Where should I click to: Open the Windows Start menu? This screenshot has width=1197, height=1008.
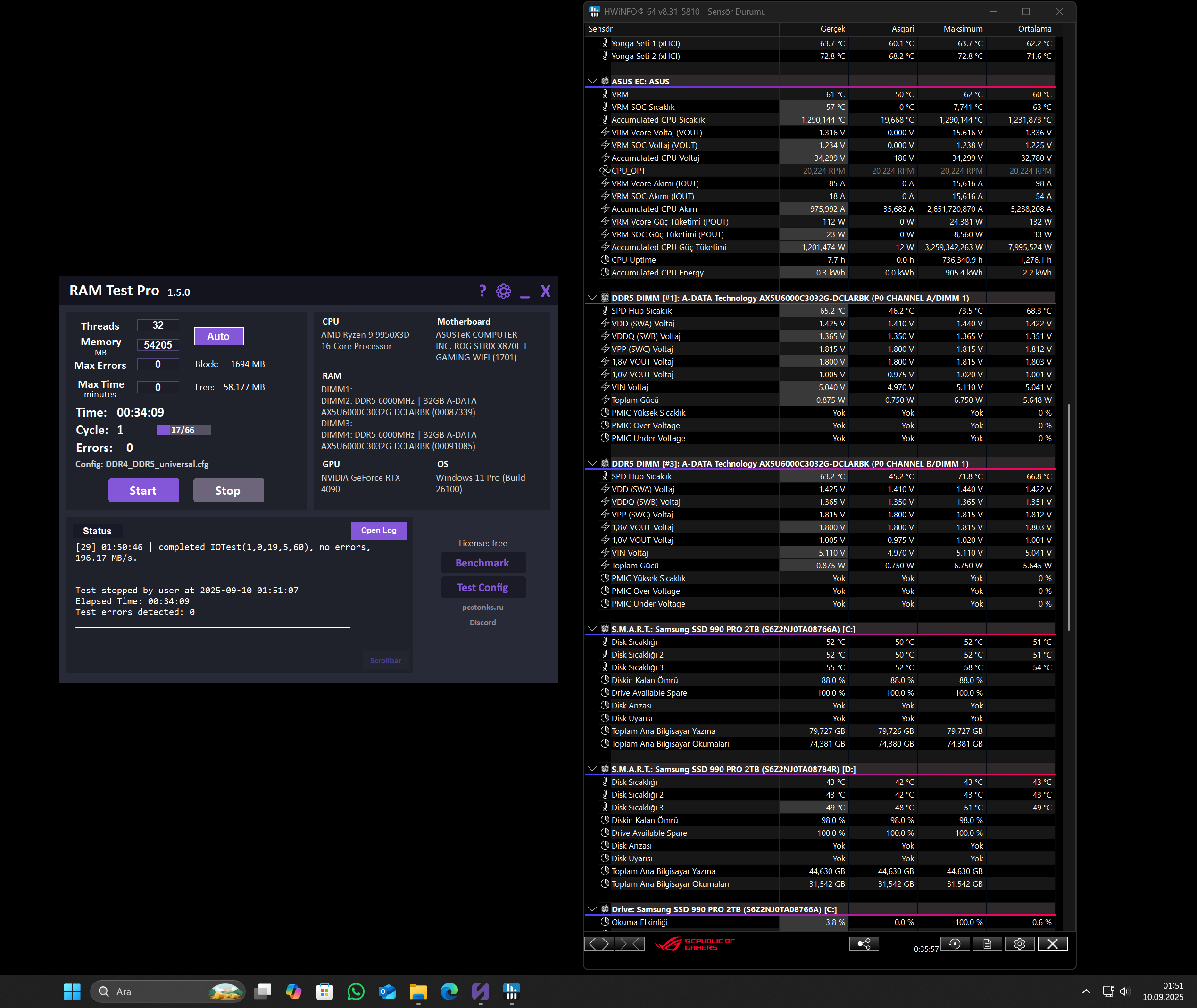pyautogui.click(x=73, y=992)
